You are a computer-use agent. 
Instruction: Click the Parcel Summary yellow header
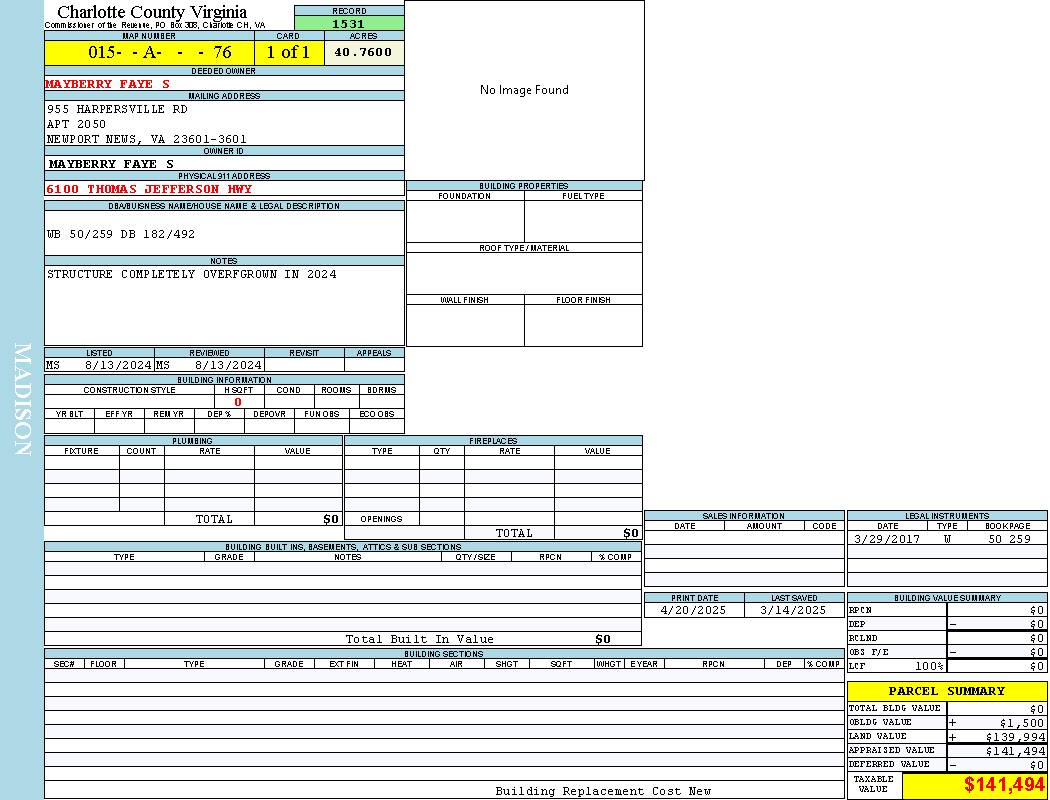click(x=946, y=691)
